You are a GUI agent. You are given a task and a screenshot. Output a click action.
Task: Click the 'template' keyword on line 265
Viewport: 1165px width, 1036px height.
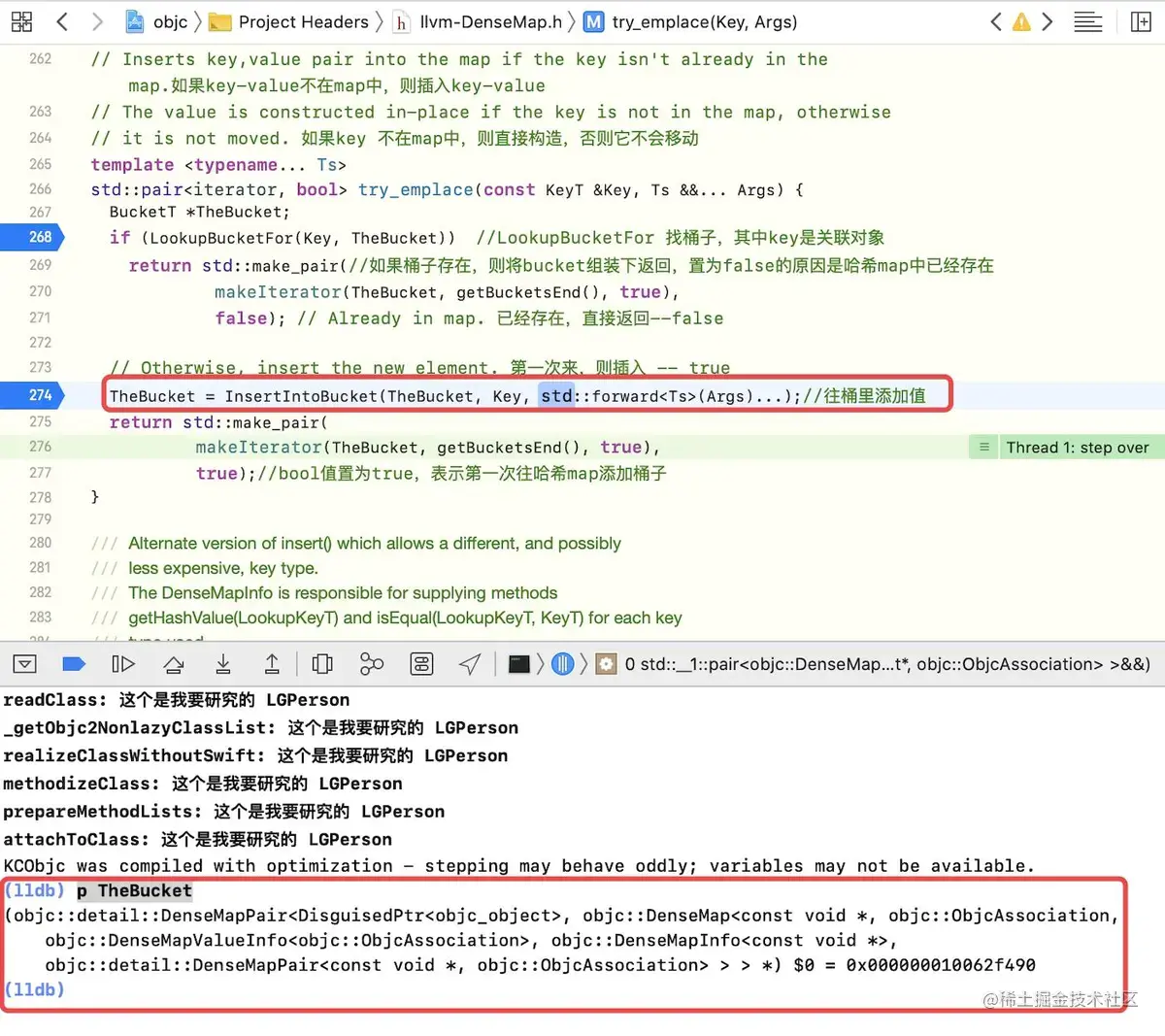tap(132, 165)
